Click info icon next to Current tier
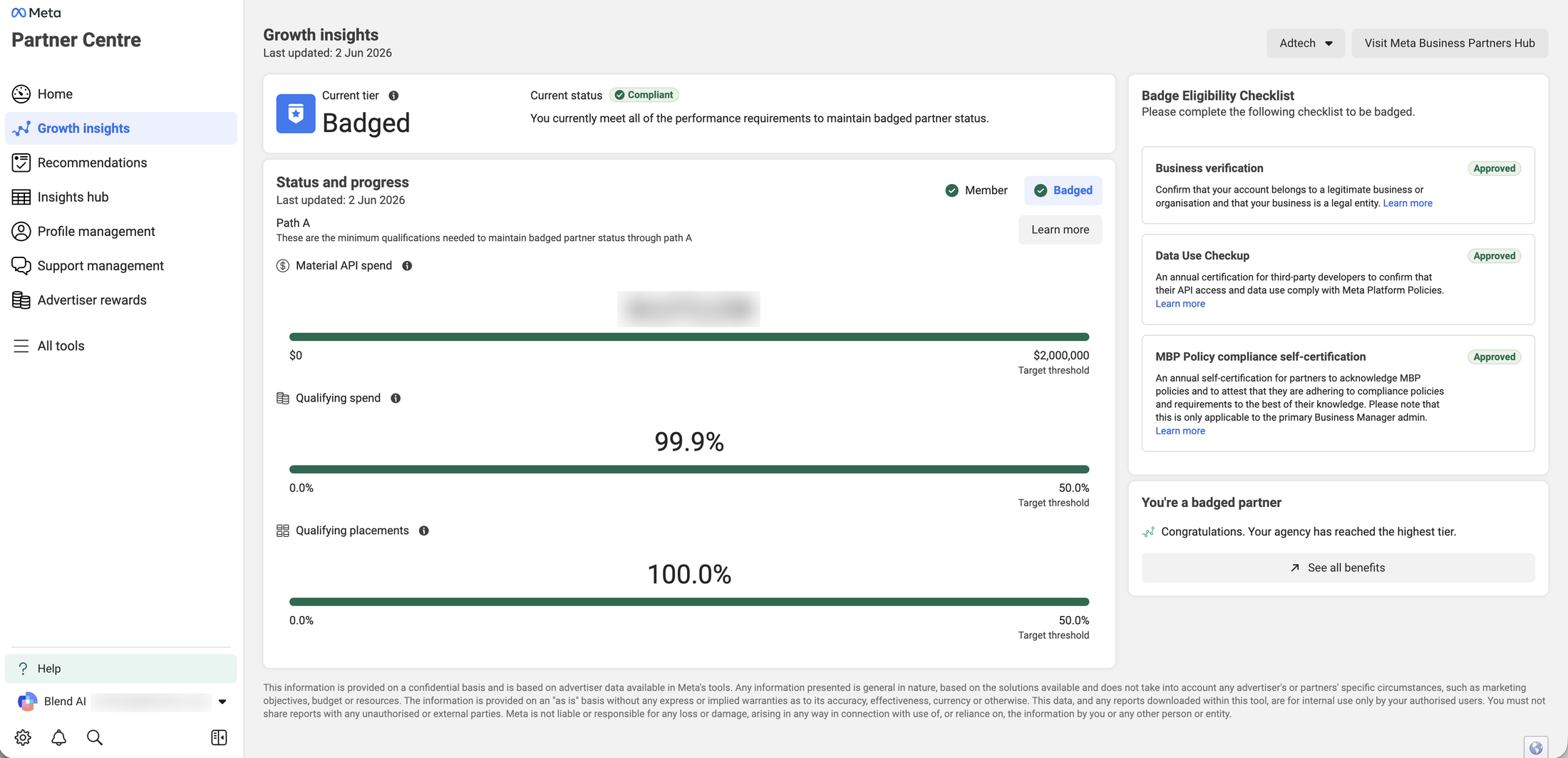 (393, 96)
